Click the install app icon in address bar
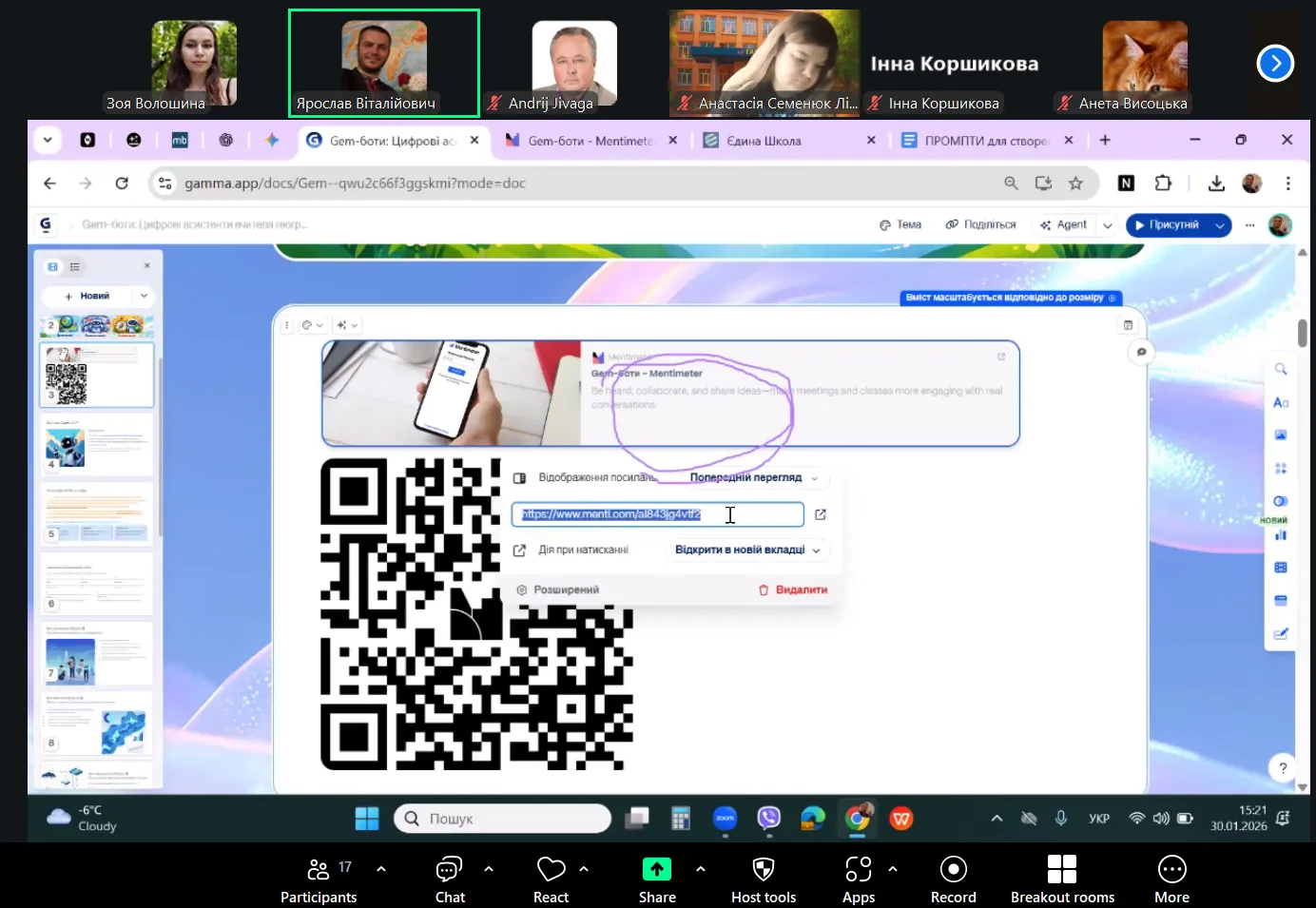This screenshot has width=1316, height=908. (1043, 184)
